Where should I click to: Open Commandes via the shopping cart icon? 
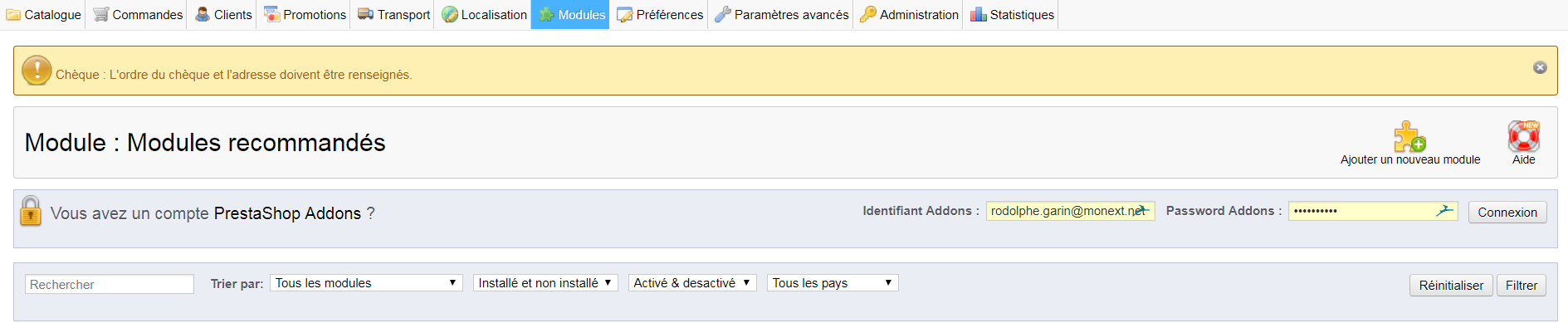100,15
